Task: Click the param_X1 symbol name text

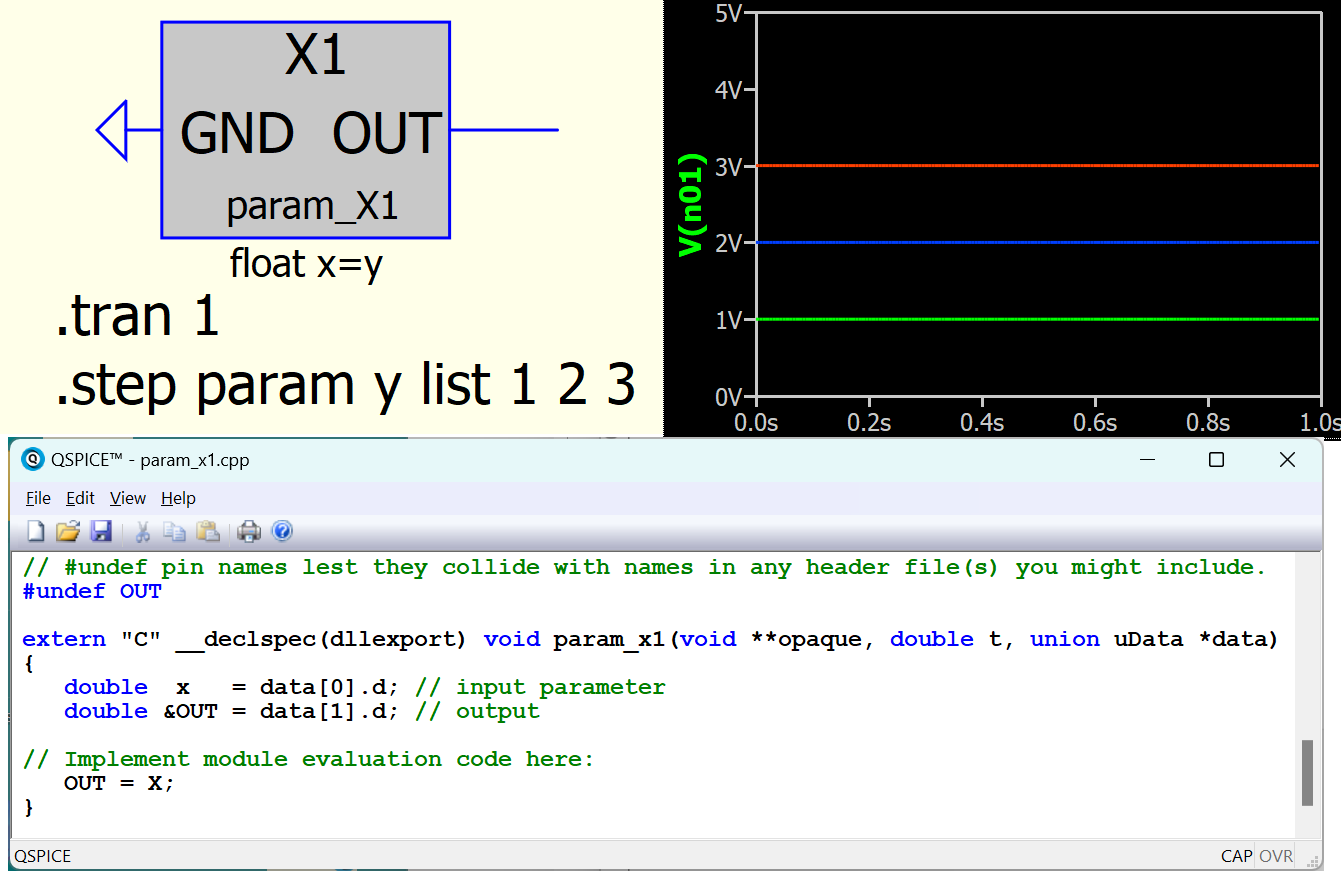Action: (312, 207)
